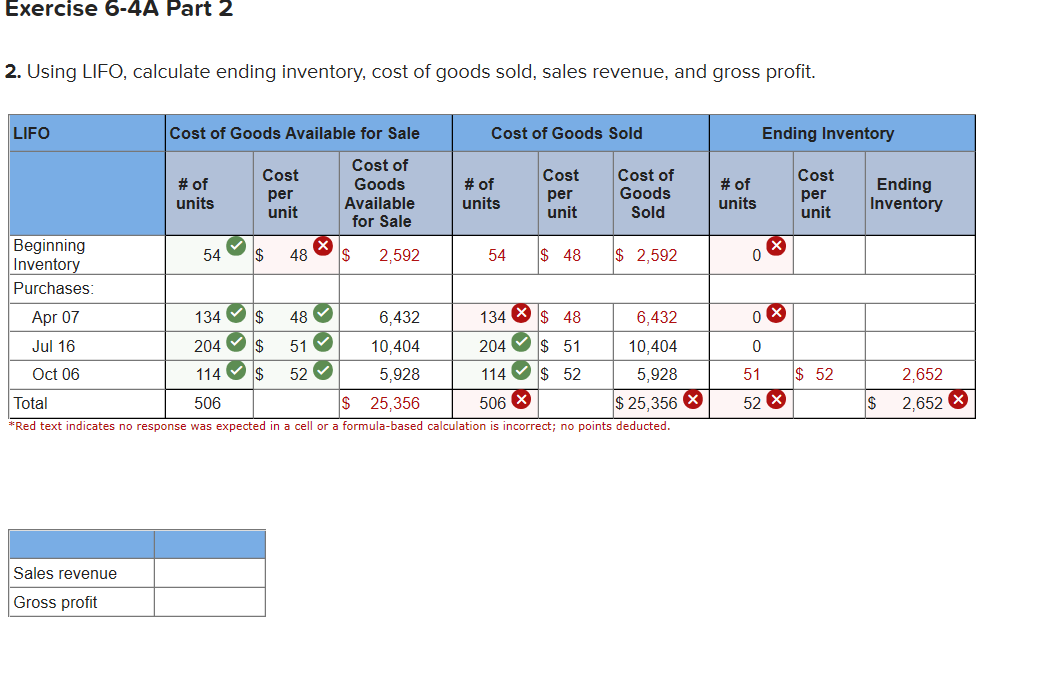Click red X beside Beginning Inventory cost 48

coord(323,246)
